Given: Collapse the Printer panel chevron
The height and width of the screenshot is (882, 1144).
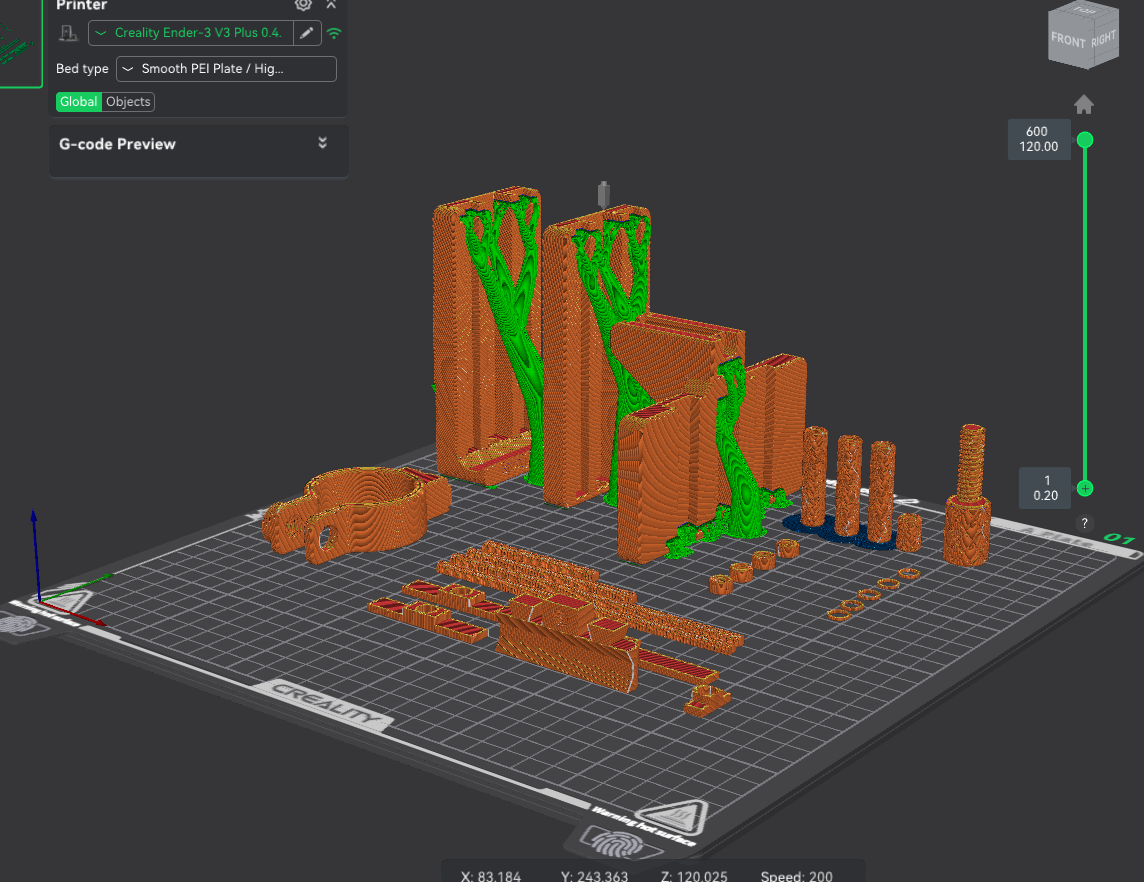Looking at the screenshot, I should 331,4.
